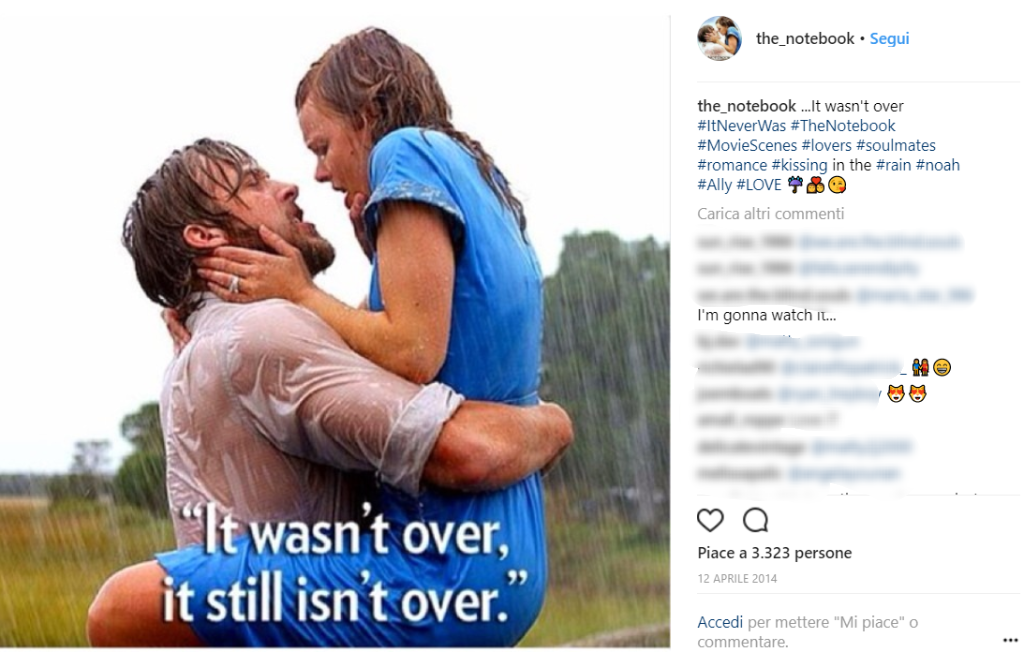Viewport: 1024px width, 652px height.
Task: Click the movie scene post image
Action: click(334, 332)
